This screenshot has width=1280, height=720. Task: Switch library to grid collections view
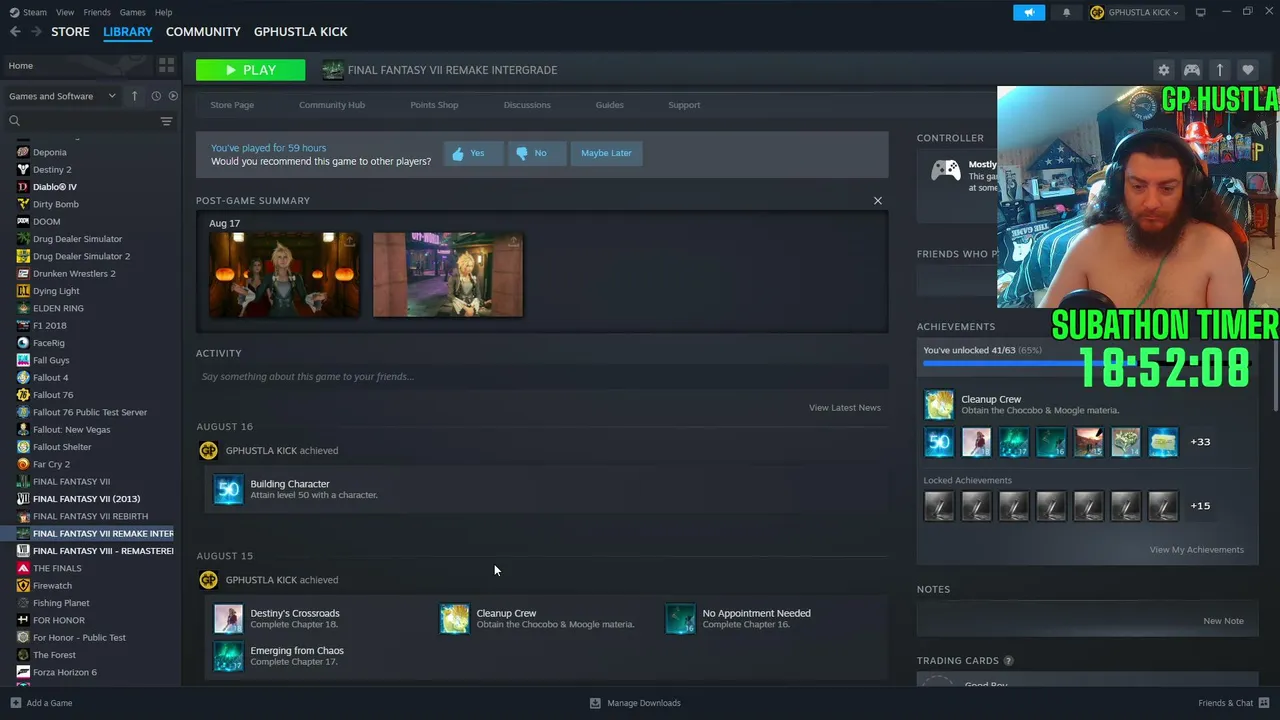[166, 65]
